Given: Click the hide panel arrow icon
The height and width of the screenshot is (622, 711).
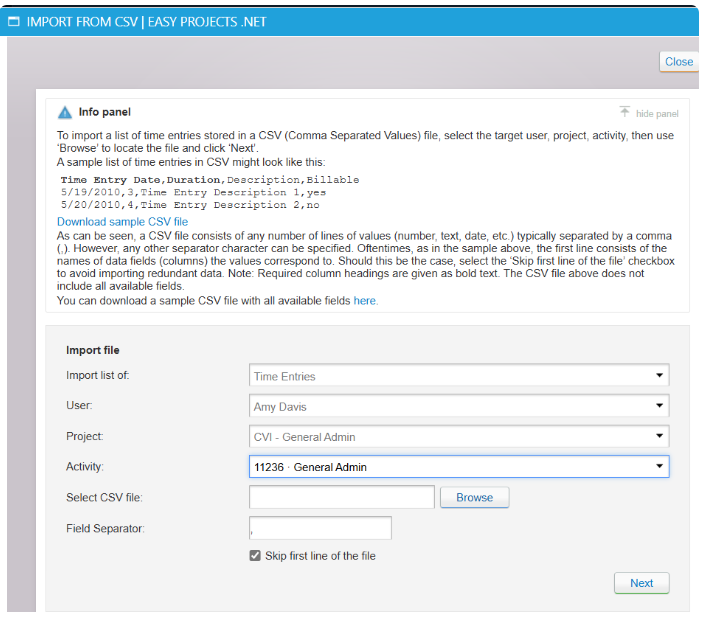Looking at the screenshot, I should coord(624,112).
